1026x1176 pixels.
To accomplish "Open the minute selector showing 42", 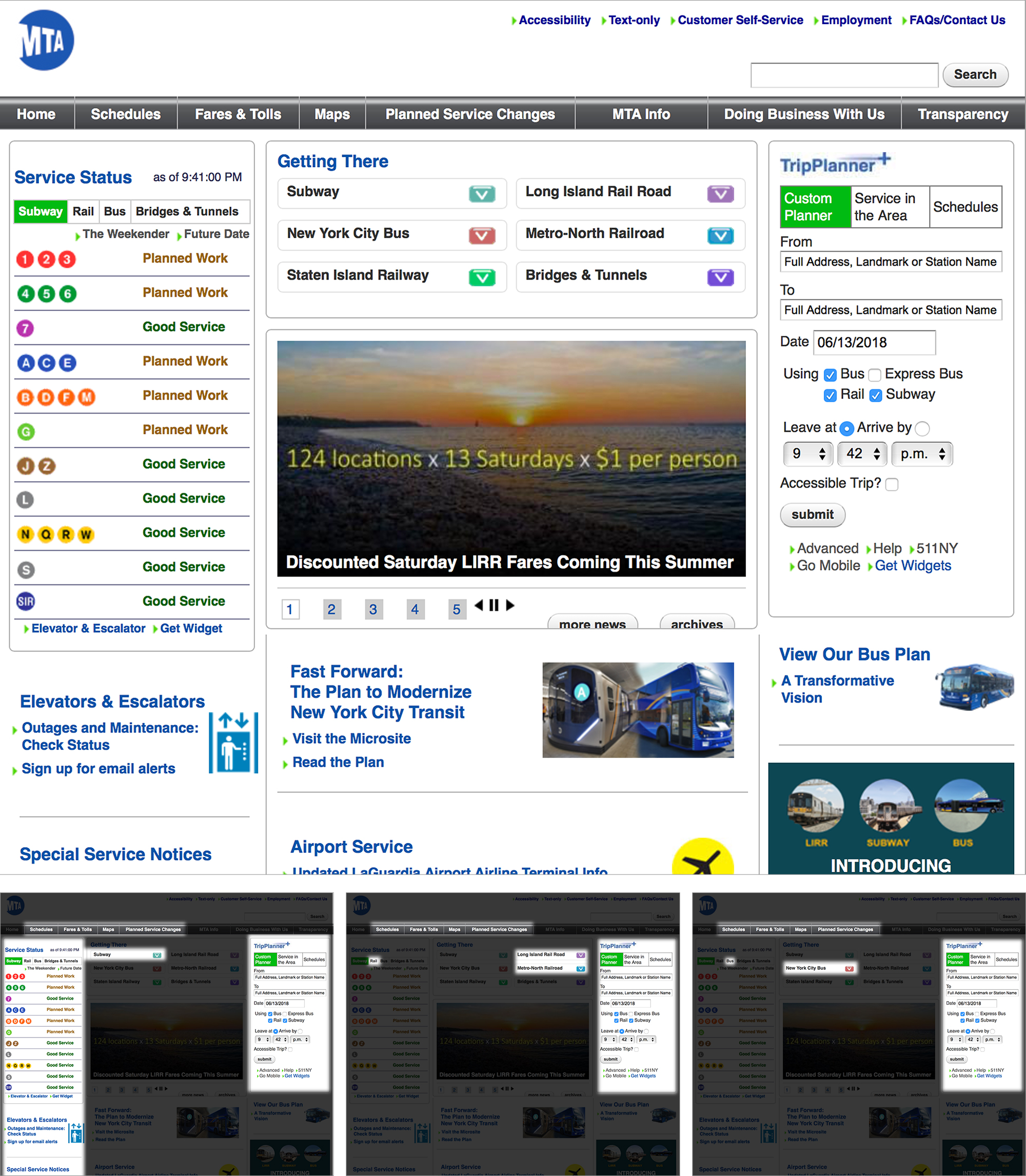I will tap(862, 454).
